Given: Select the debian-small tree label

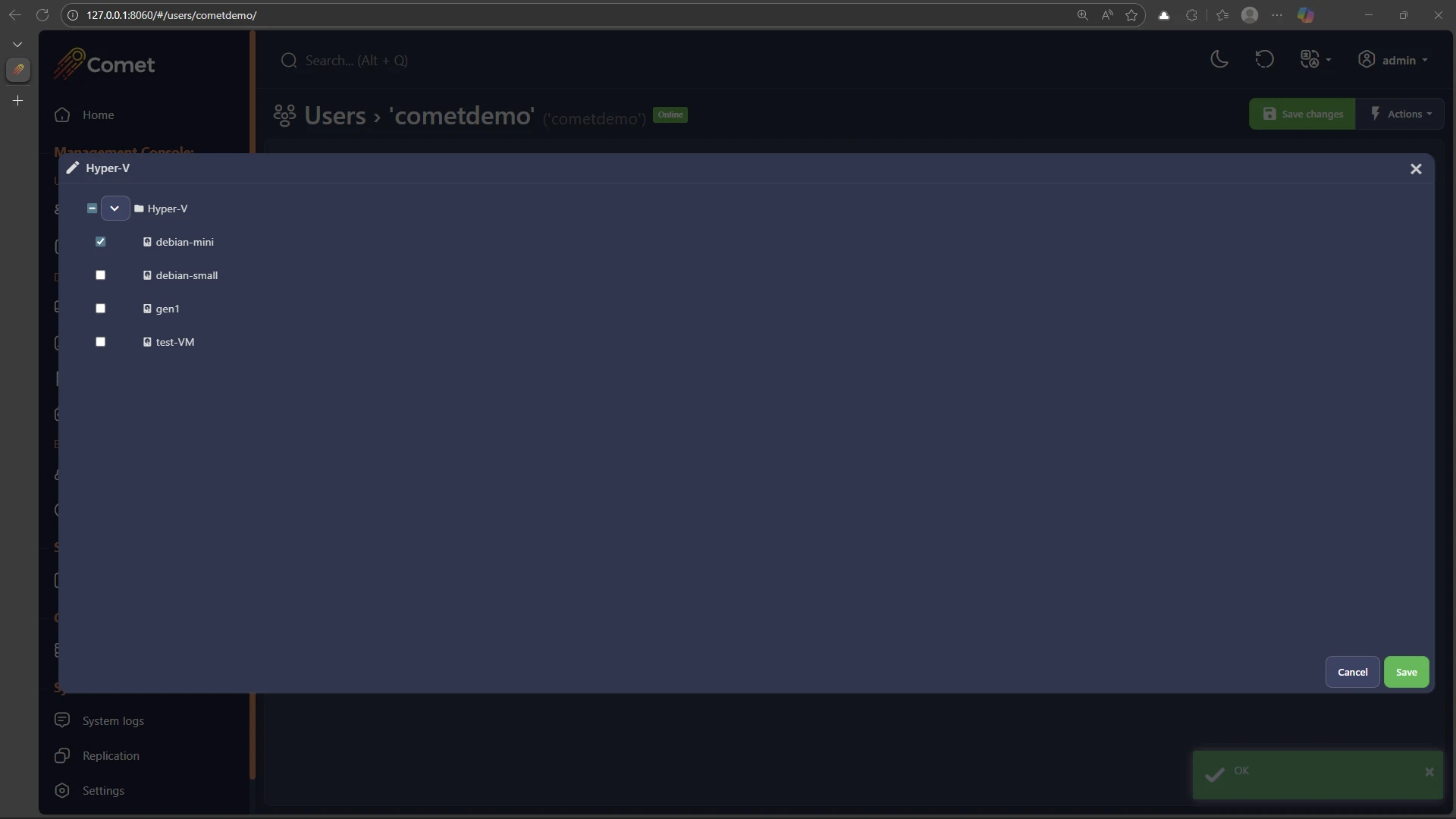Looking at the screenshot, I should tap(187, 275).
